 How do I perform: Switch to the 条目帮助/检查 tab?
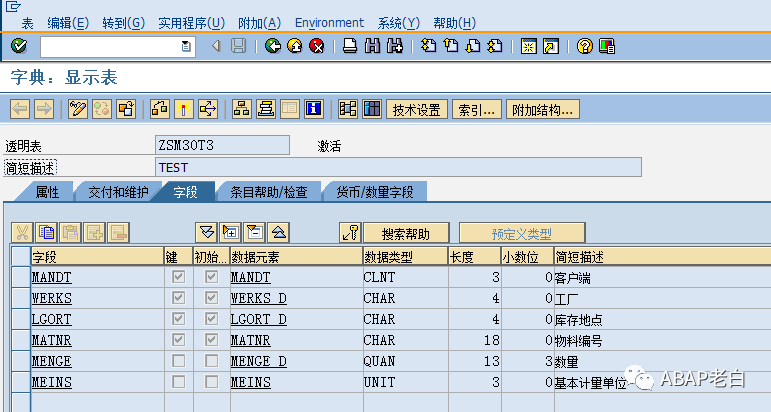point(268,192)
